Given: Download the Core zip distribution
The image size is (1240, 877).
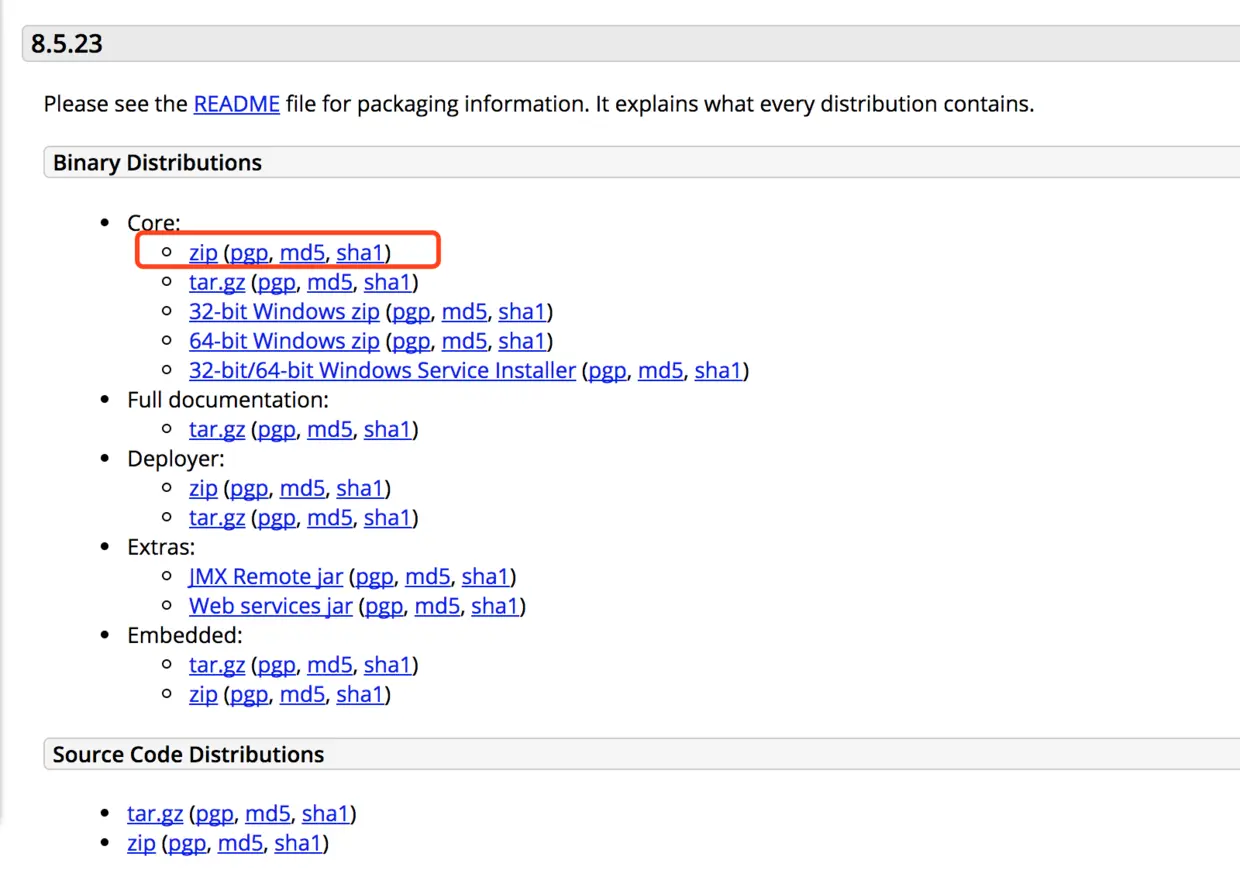Looking at the screenshot, I should point(203,253).
